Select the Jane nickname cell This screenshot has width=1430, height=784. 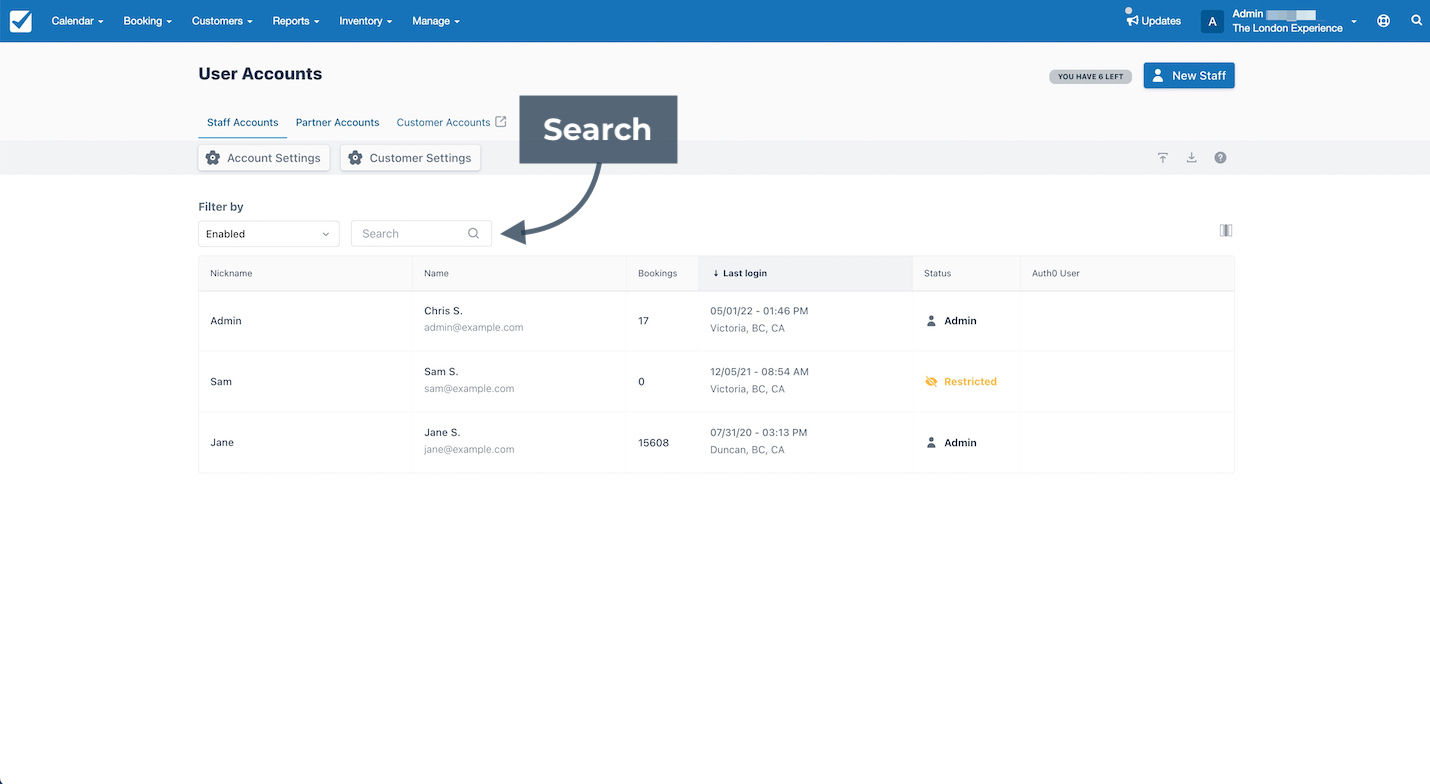coord(222,442)
